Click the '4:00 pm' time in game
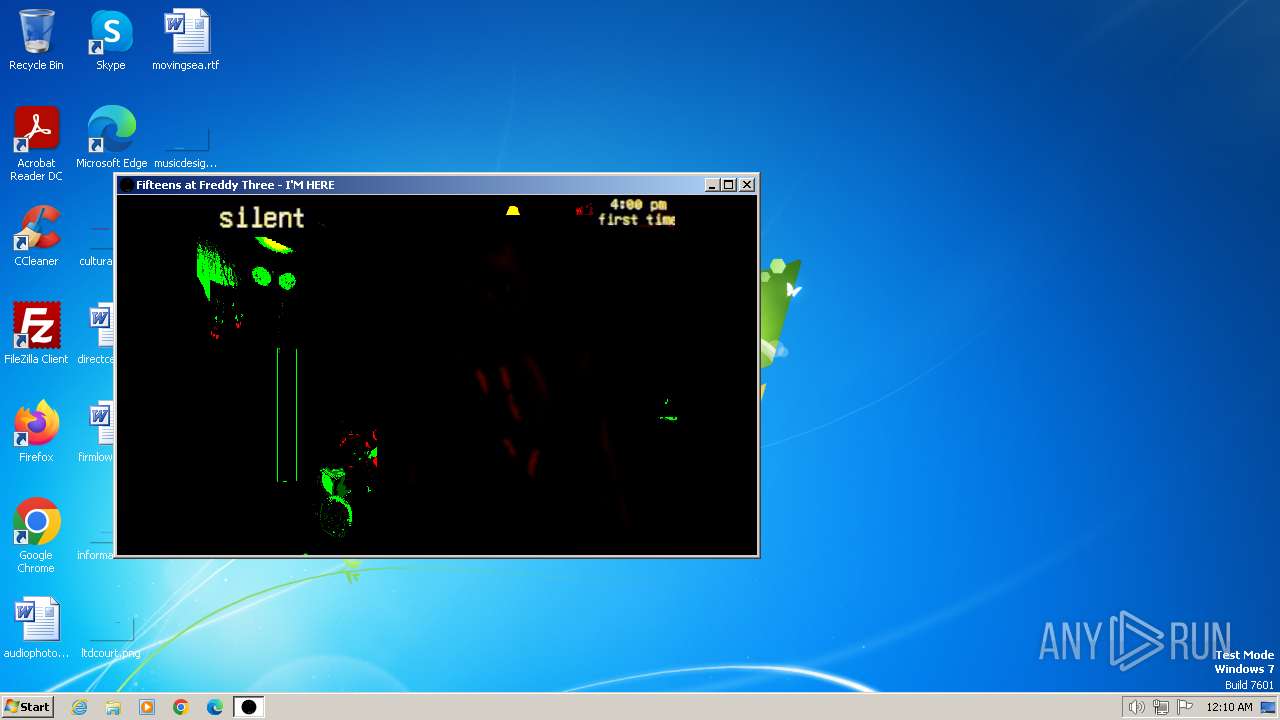 point(638,204)
